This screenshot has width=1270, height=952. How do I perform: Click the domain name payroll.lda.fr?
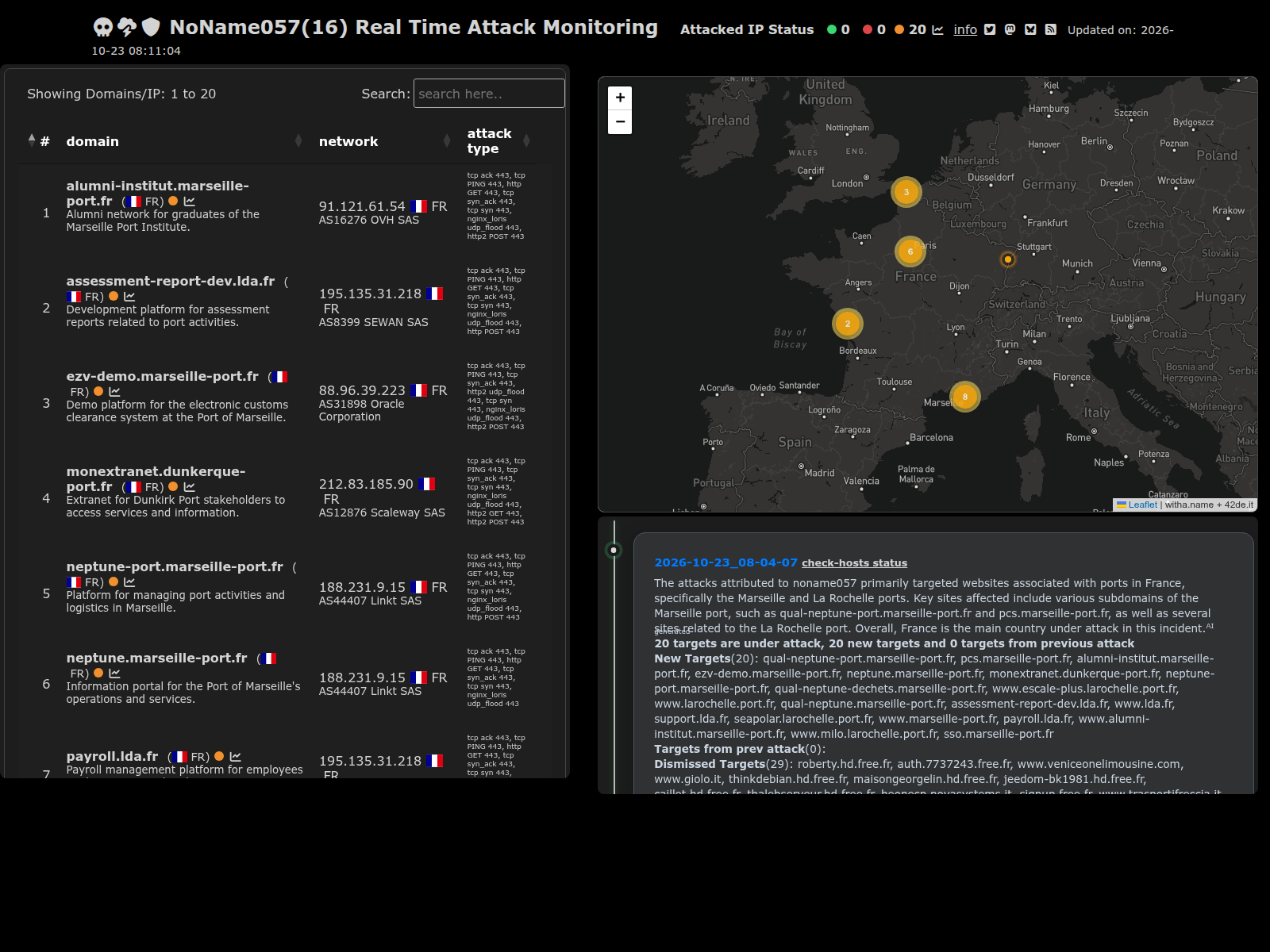(x=112, y=757)
